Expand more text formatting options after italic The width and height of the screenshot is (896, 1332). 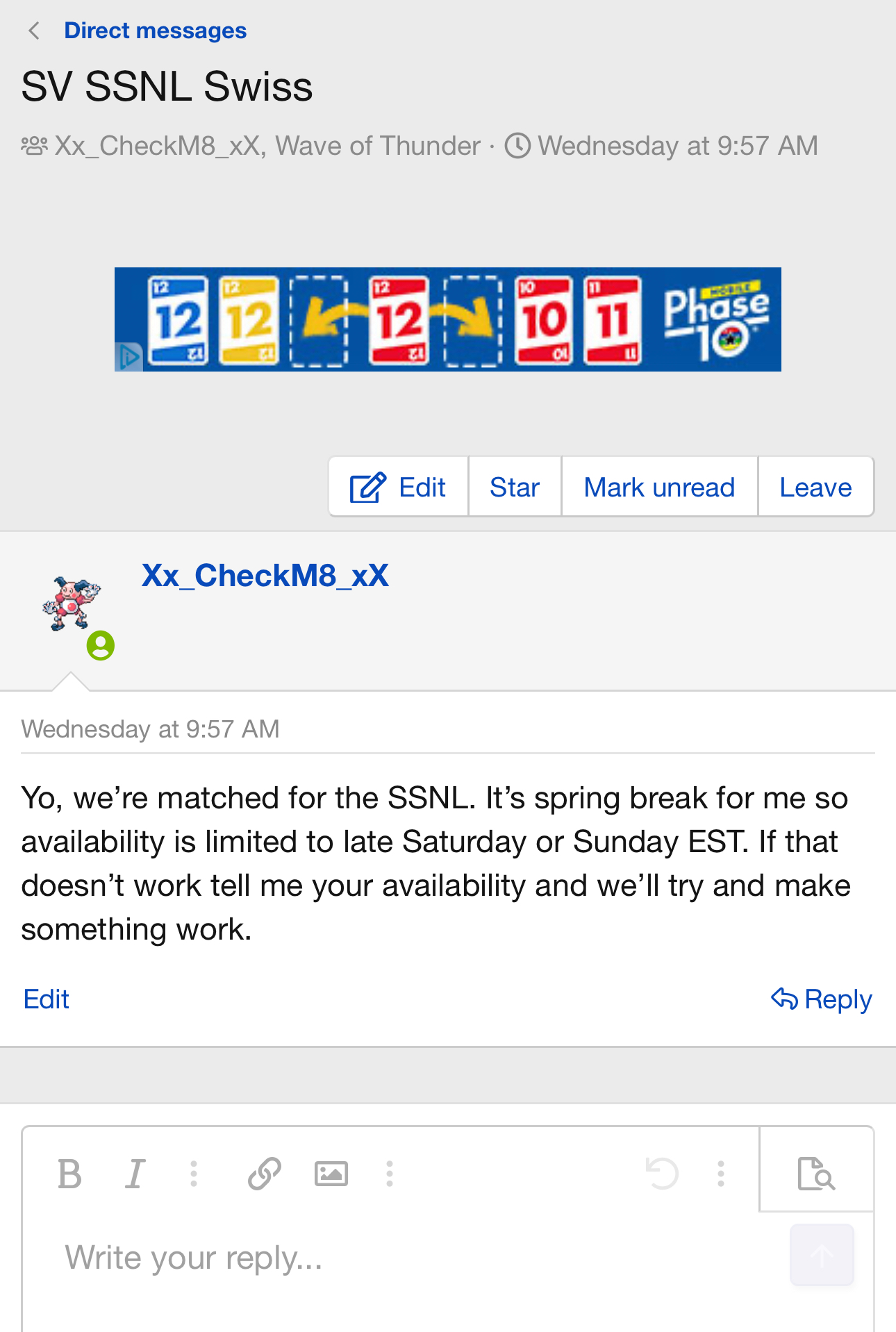[194, 1174]
